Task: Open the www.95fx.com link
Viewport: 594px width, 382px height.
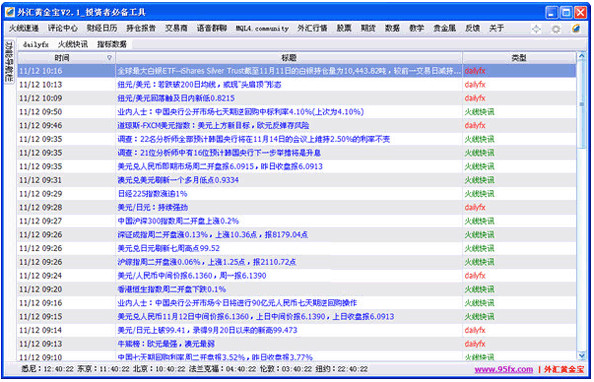Action: point(503,369)
